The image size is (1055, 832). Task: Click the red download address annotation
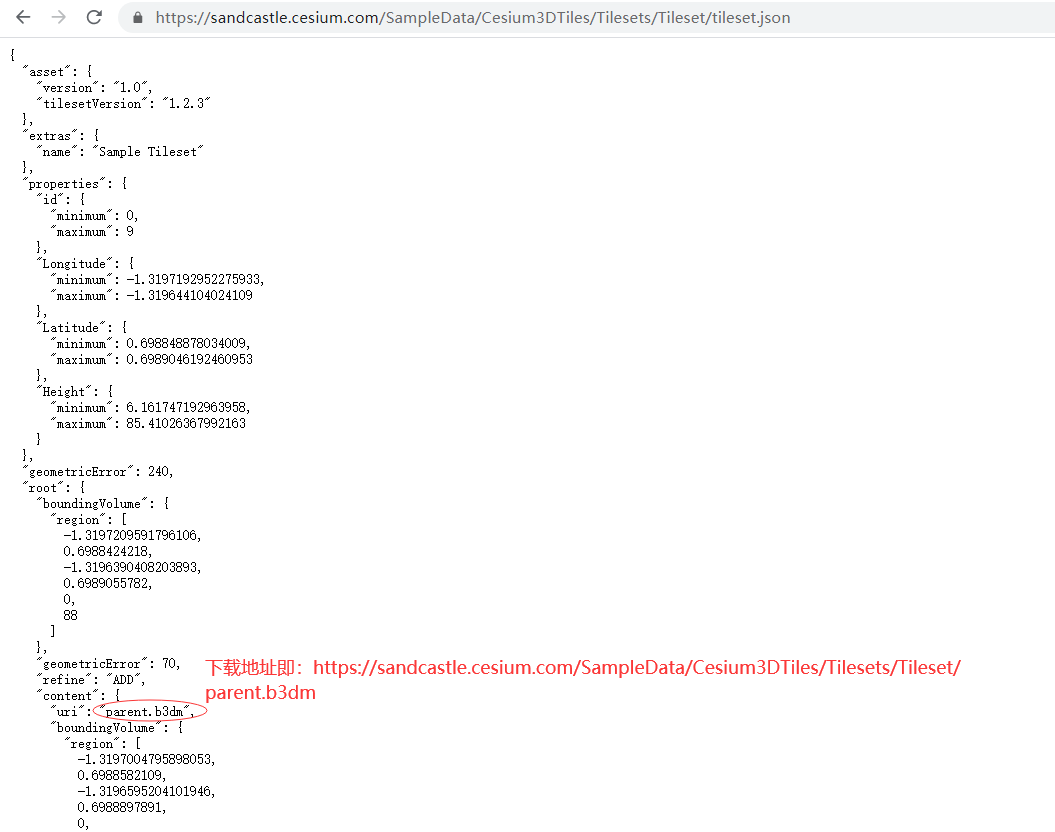(x=580, y=667)
